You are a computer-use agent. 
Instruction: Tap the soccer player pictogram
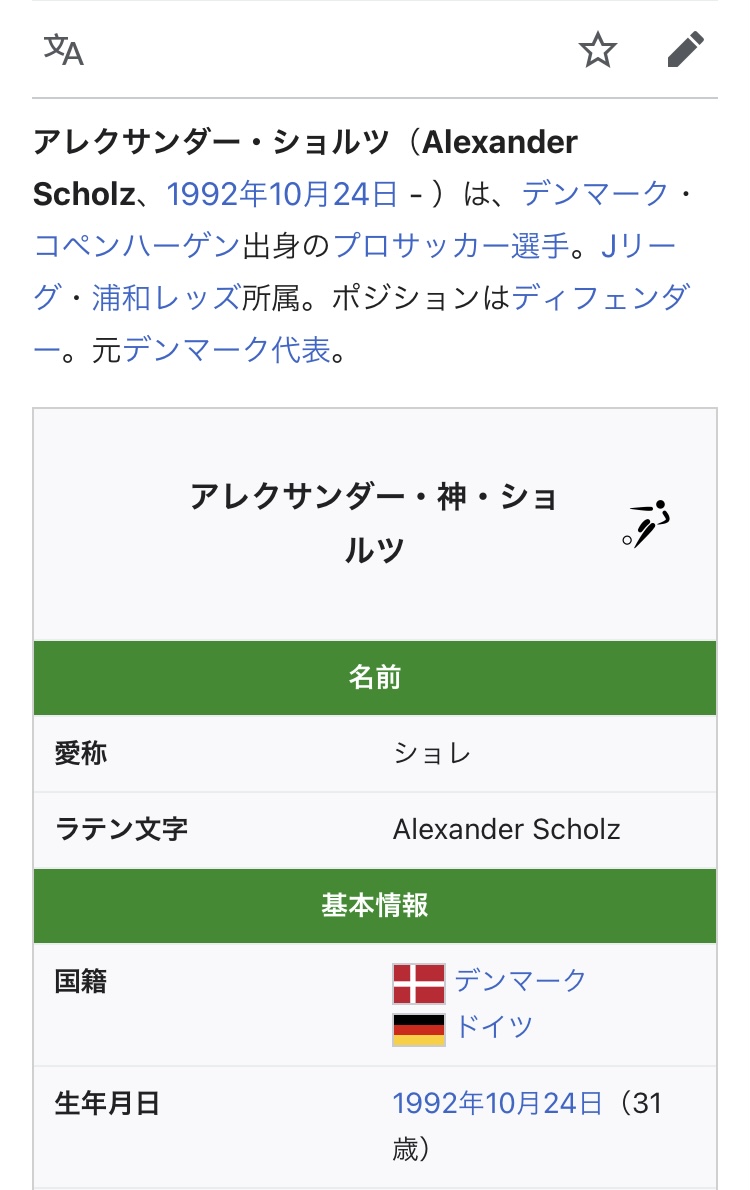tap(645, 523)
